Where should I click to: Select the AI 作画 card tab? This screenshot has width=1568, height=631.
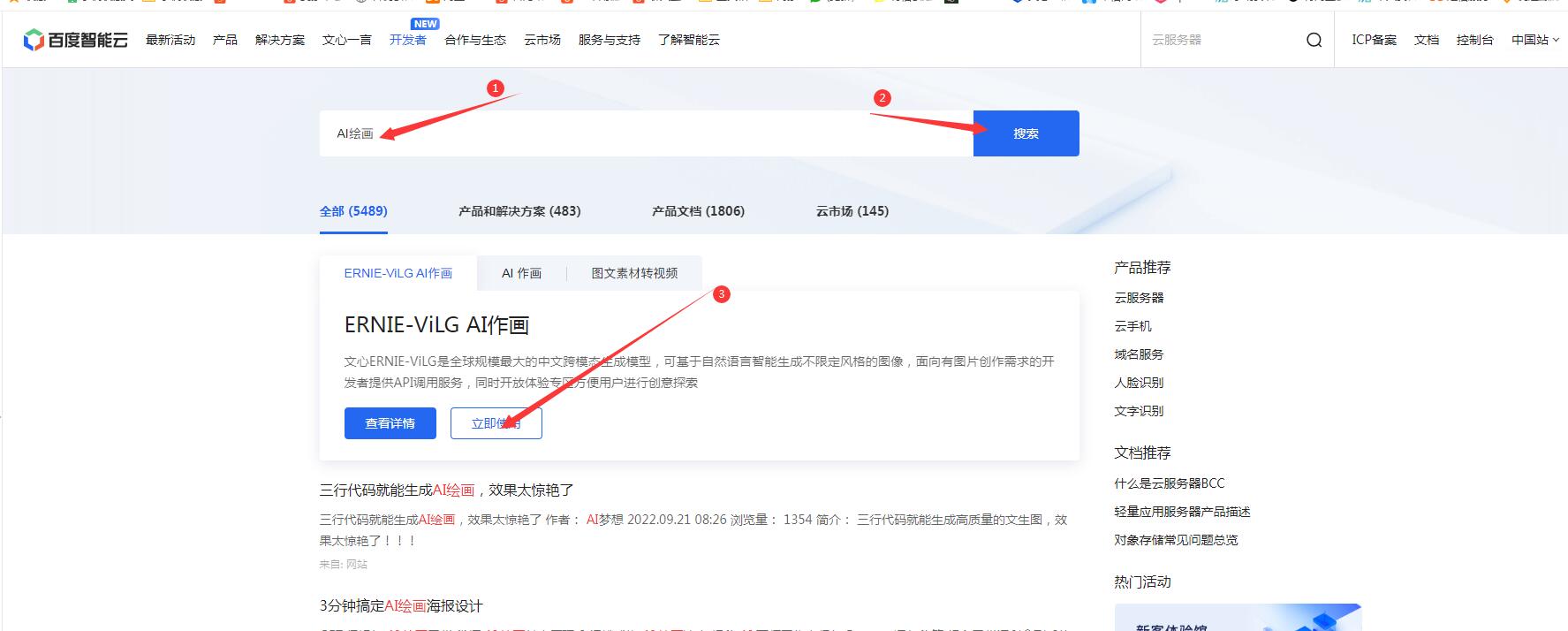coord(521,273)
